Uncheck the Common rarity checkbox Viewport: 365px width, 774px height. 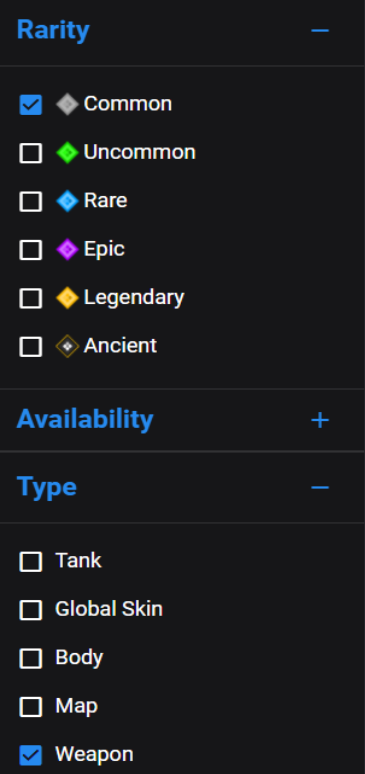tap(31, 105)
